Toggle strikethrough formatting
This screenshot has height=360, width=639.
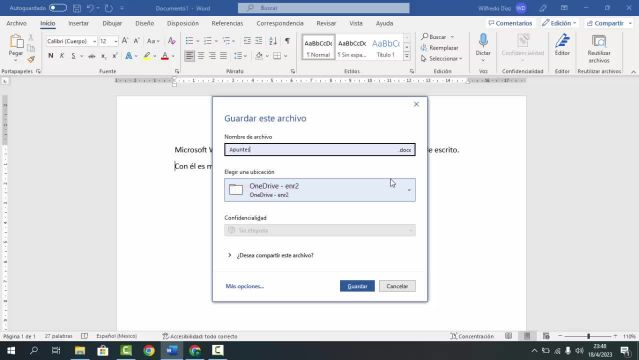pyautogui.click(x=92, y=56)
